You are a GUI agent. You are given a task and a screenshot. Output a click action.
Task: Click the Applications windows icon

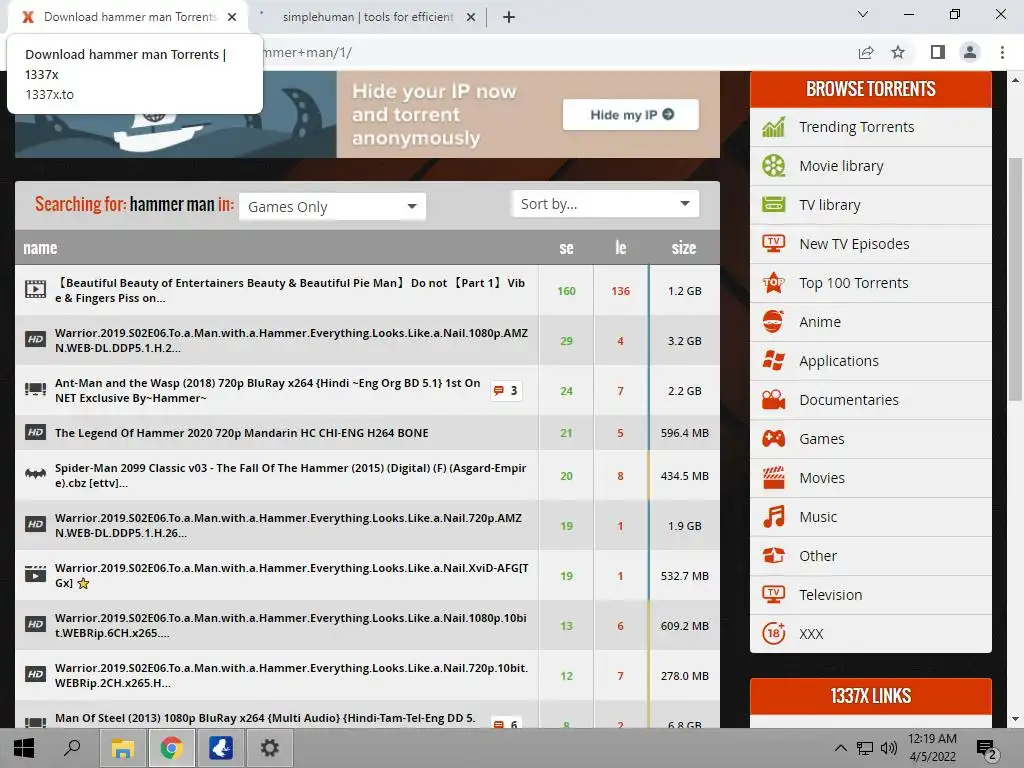click(773, 360)
